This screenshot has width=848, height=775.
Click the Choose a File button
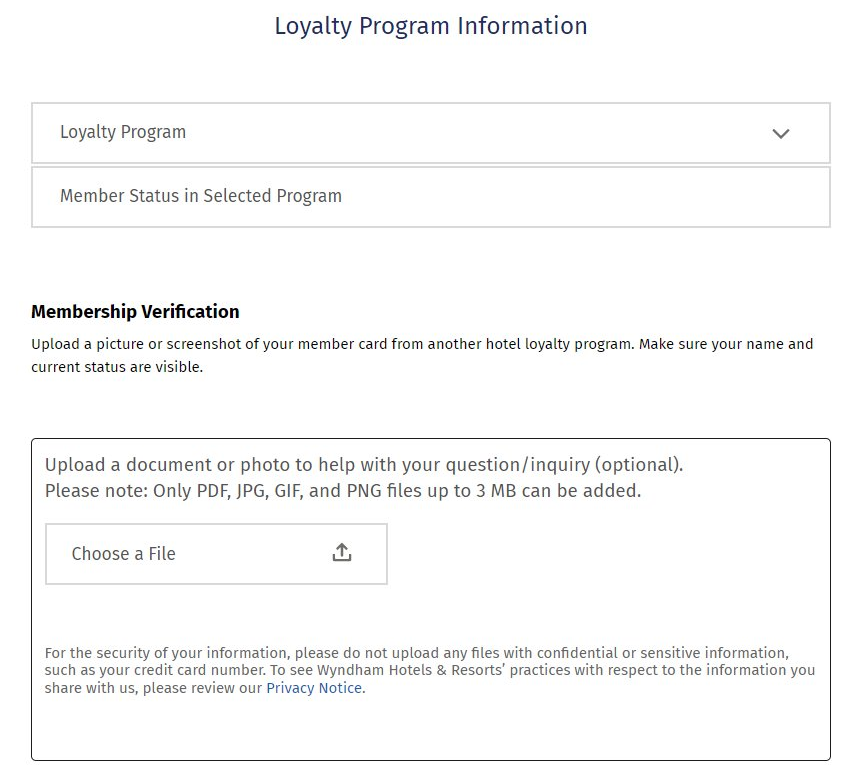click(x=216, y=553)
